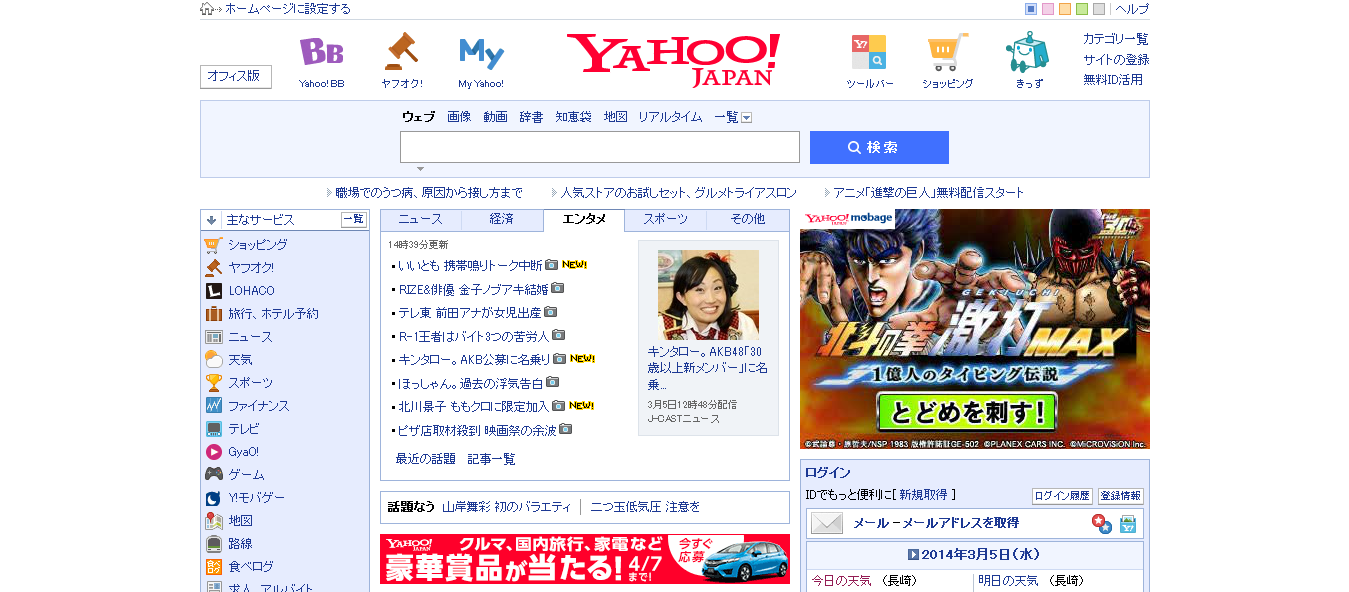
Task: Click the mail envelope icon in the login box
Action: click(x=827, y=523)
